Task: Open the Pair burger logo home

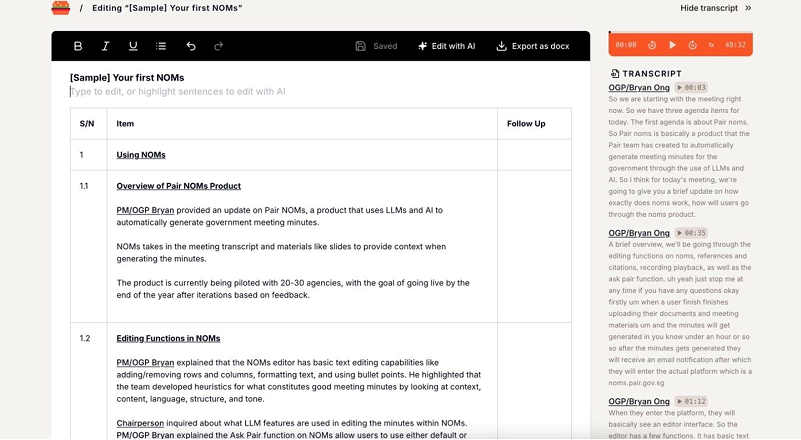Action: 60,8
